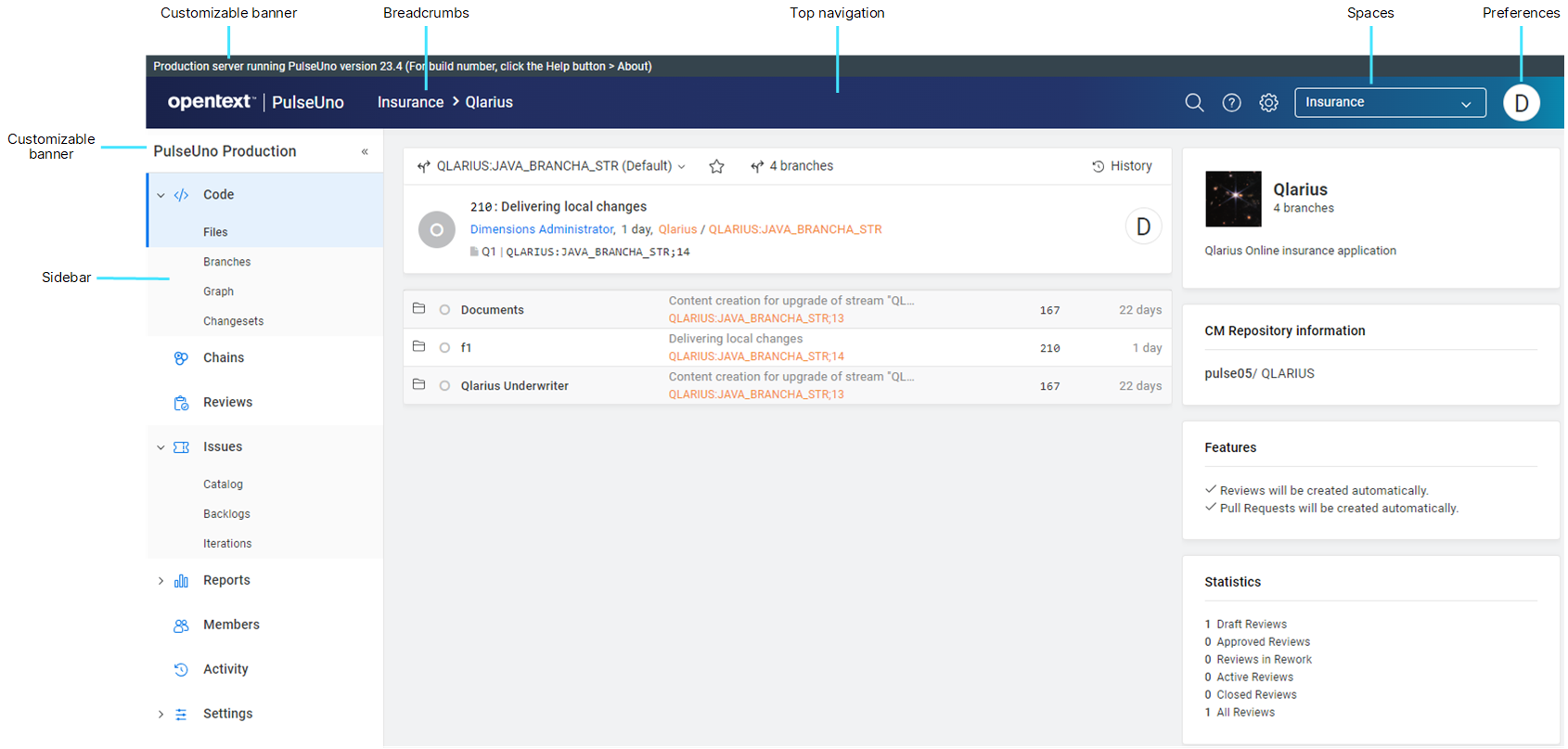Star the stream as favorite

(x=716, y=166)
